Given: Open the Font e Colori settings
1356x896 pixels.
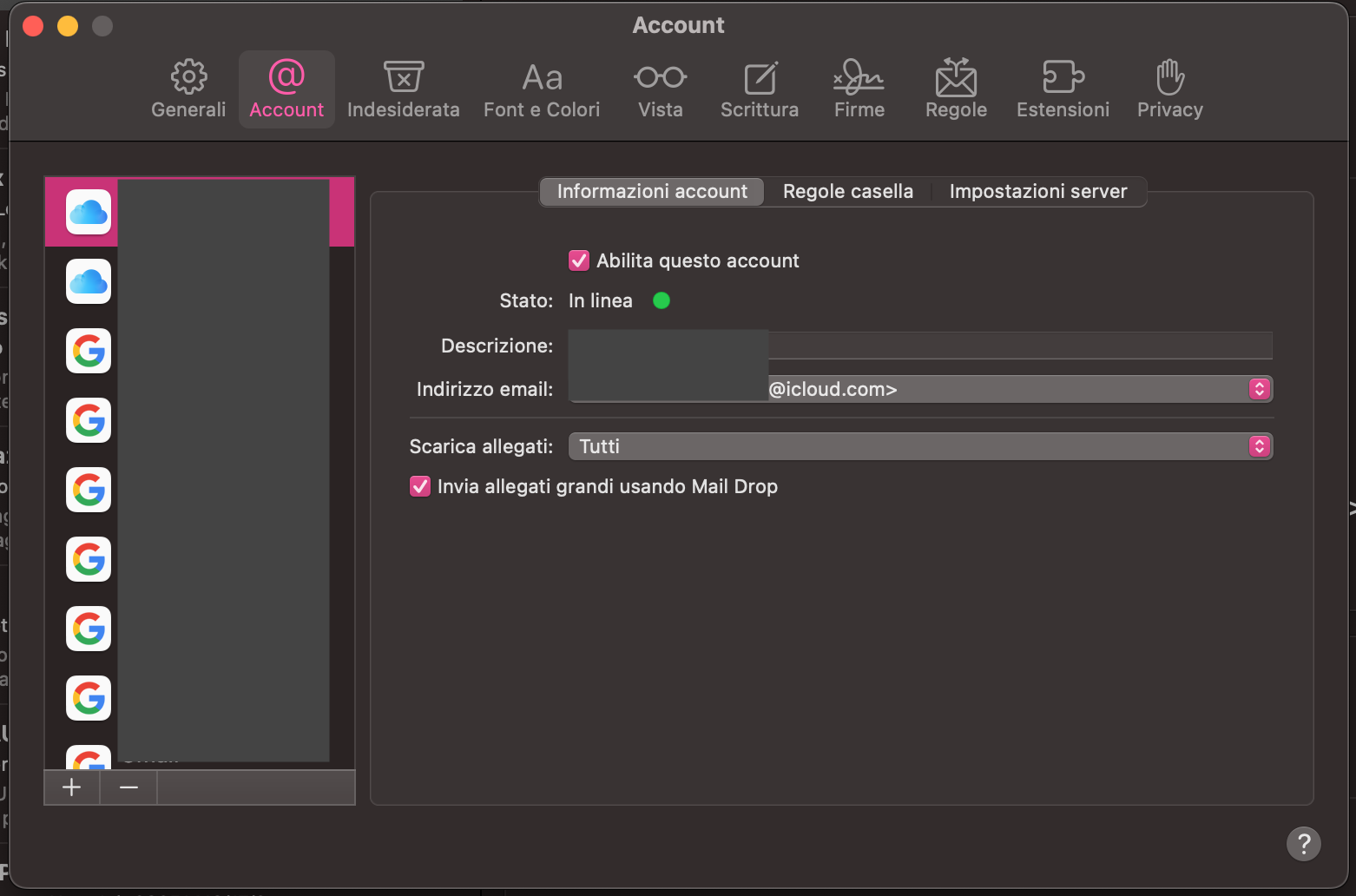Looking at the screenshot, I should click(x=541, y=87).
